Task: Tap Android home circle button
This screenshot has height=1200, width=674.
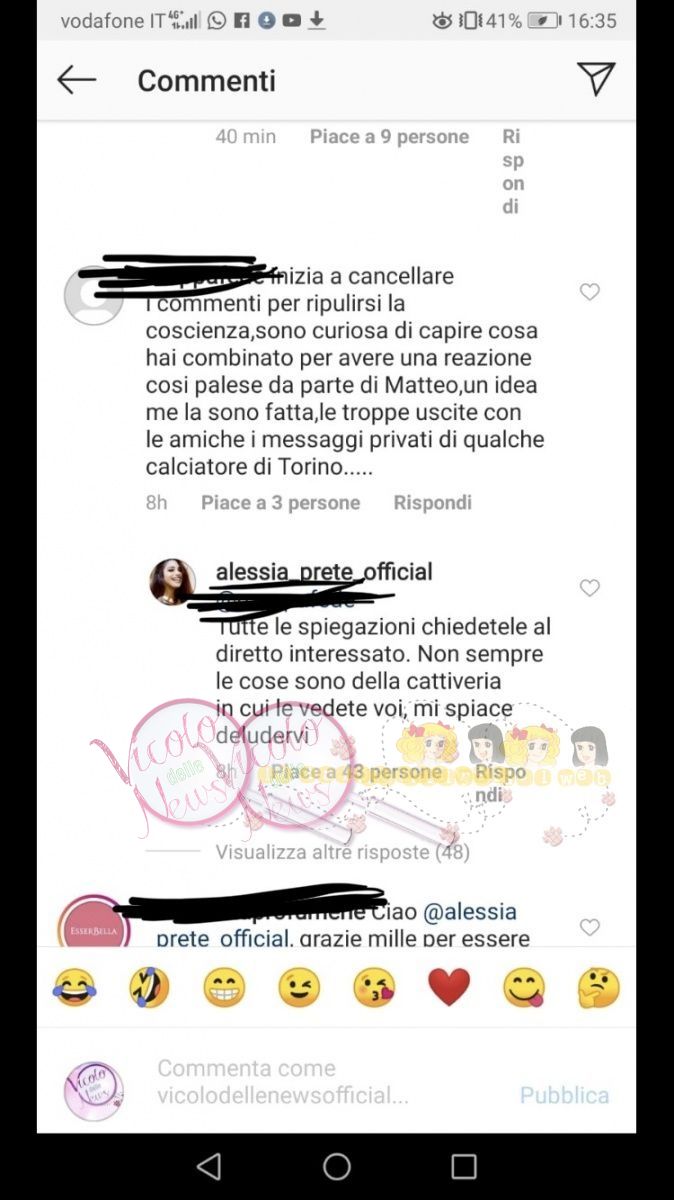Action: click(337, 1166)
